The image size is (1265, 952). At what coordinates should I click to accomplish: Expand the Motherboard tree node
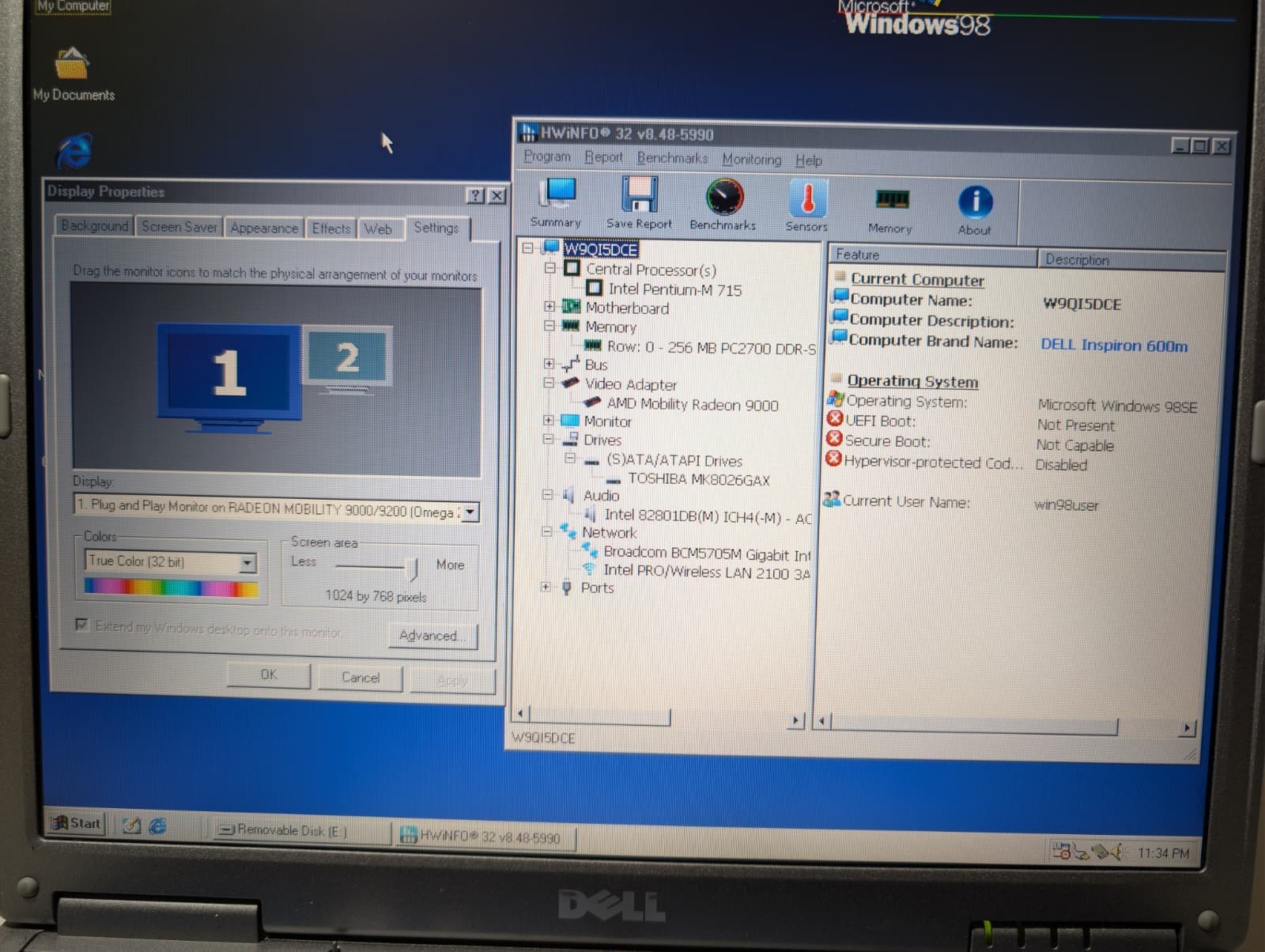tap(549, 306)
